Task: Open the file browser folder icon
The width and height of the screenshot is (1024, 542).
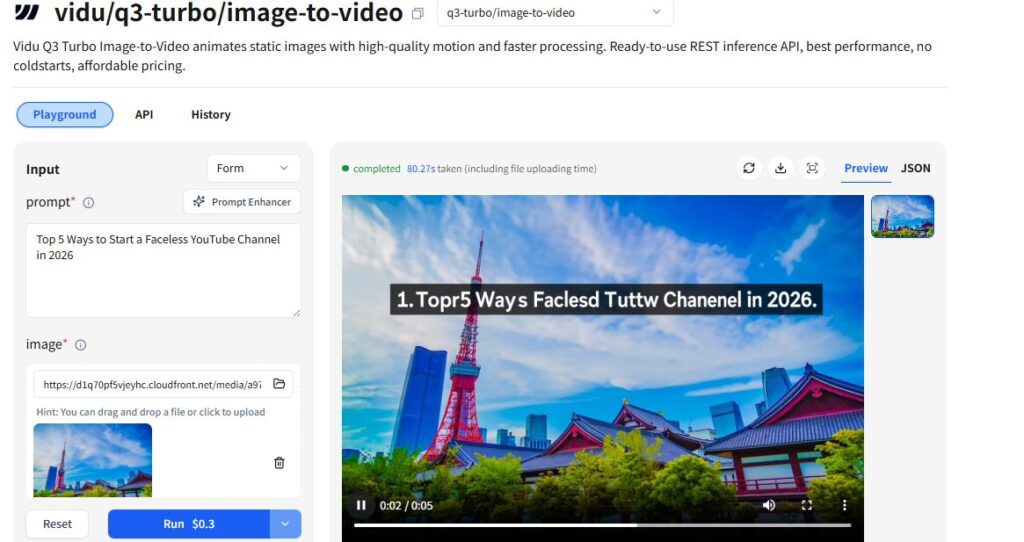Action: click(279, 384)
